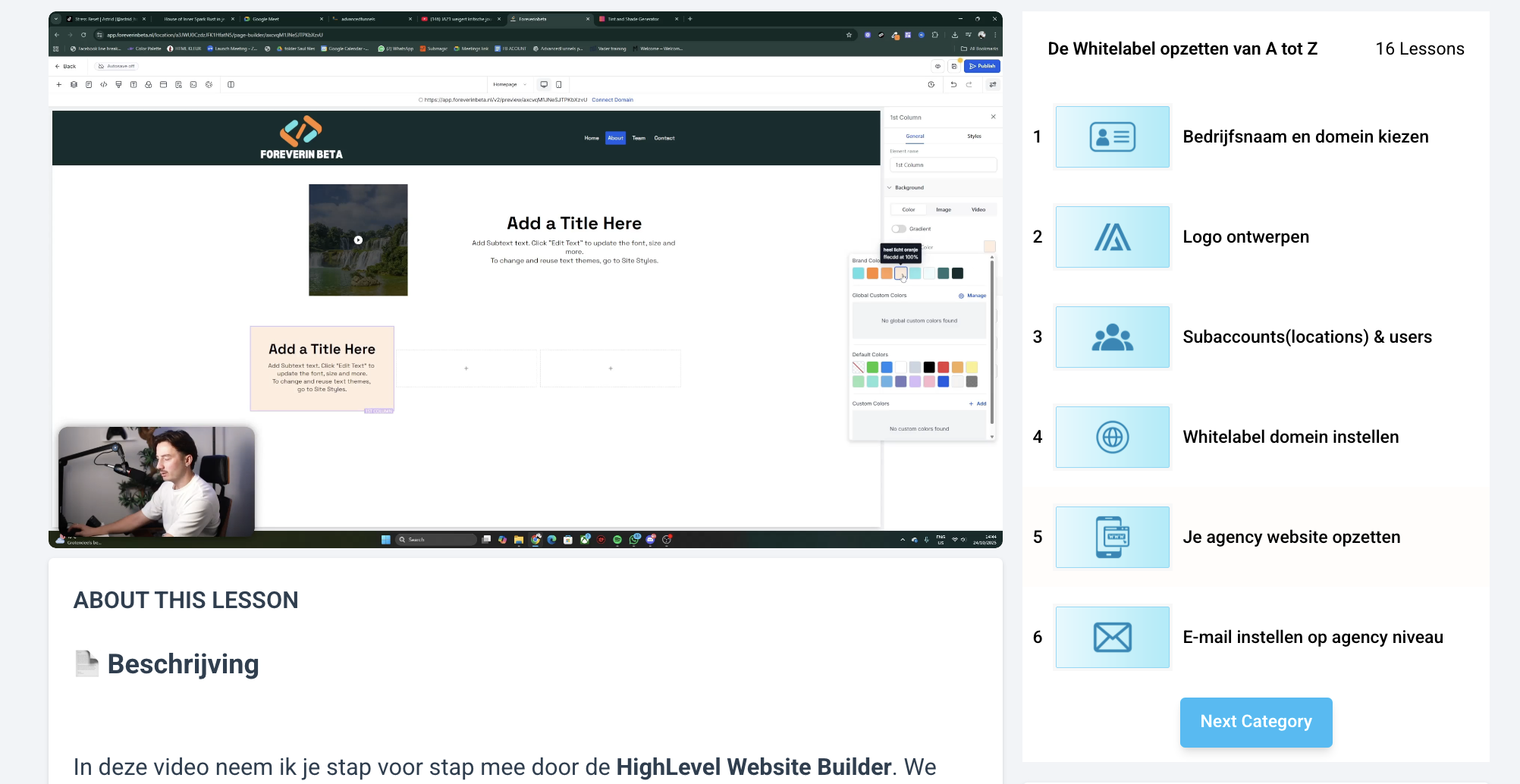Click the save icon beside Publish
1520x784 pixels.
click(954, 66)
